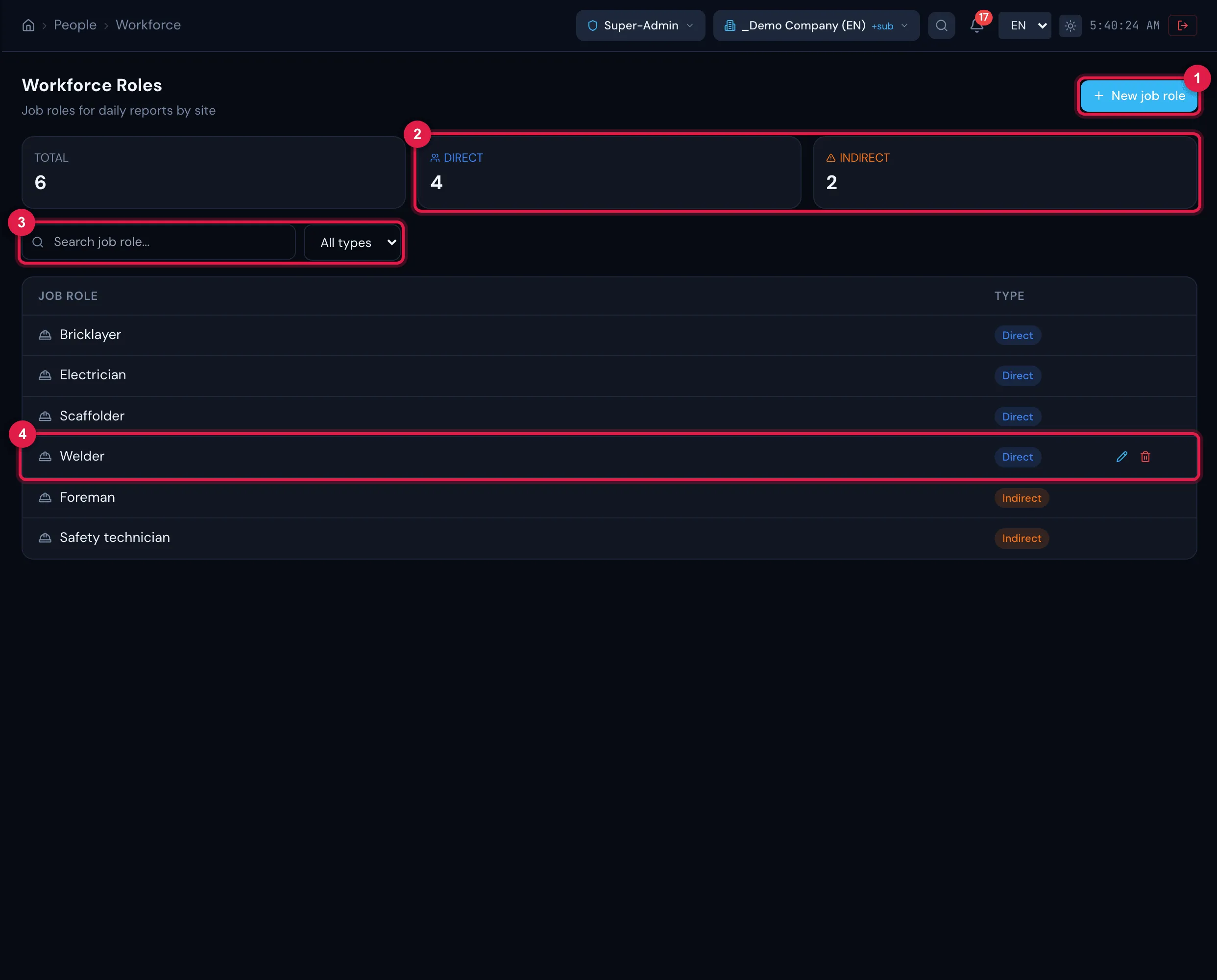The width and height of the screenshot is (1217, 980).
Task: Open the People breadcrumb link
Action: pos(75,25)
